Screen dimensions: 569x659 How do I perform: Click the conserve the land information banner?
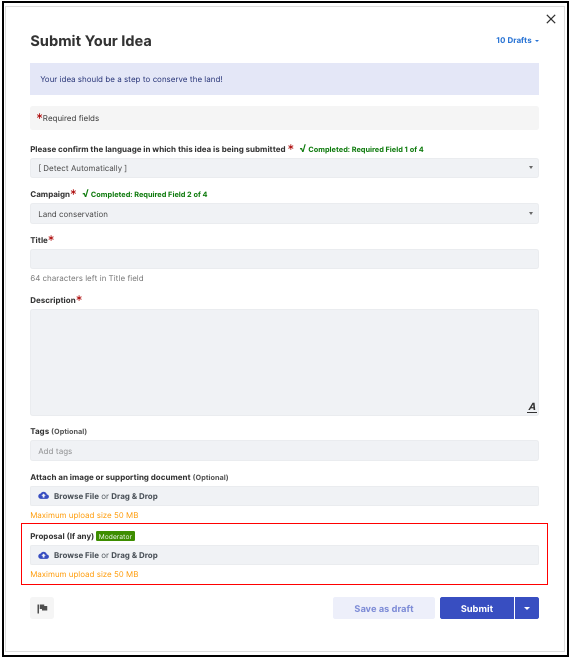[284, 79]
